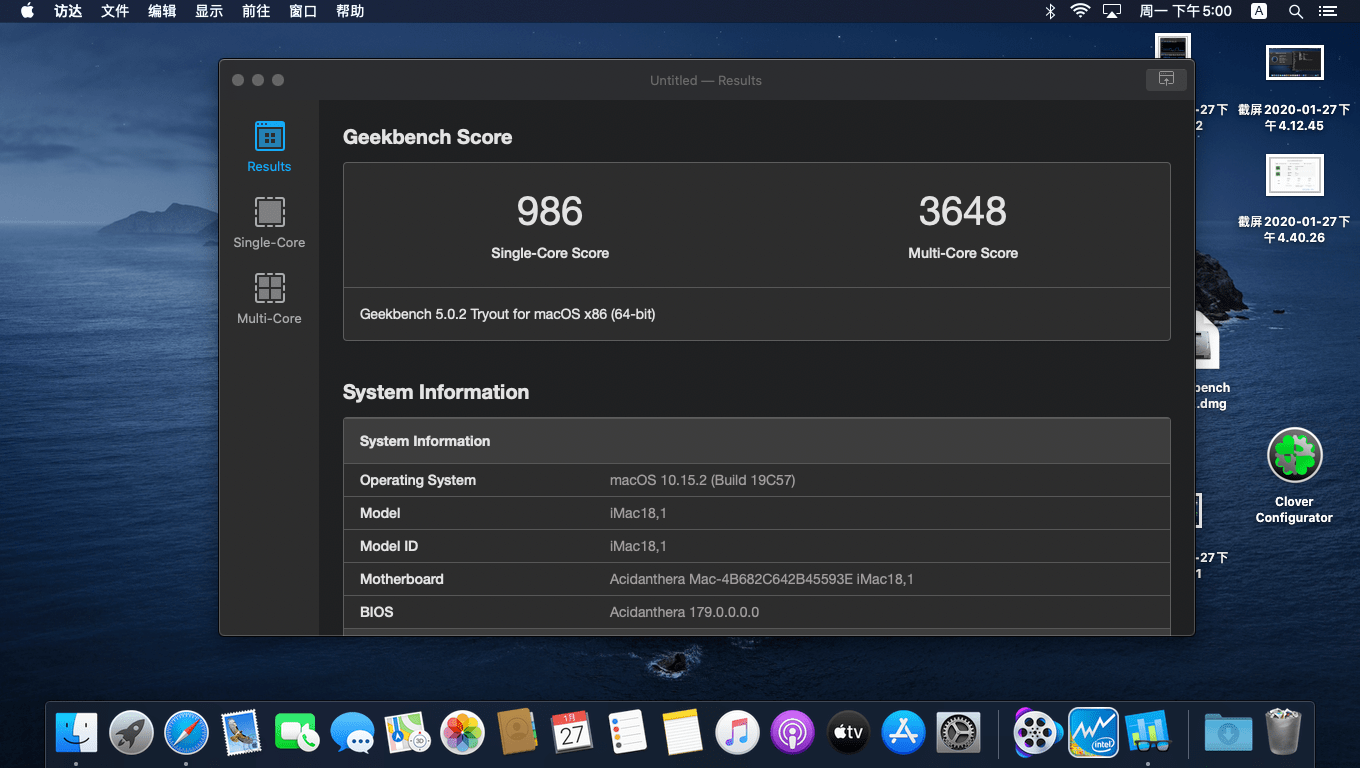The height and width of the screenshot is (768, 1360).
Task: Open the 窗口 menu
Action: click(303, 11)
